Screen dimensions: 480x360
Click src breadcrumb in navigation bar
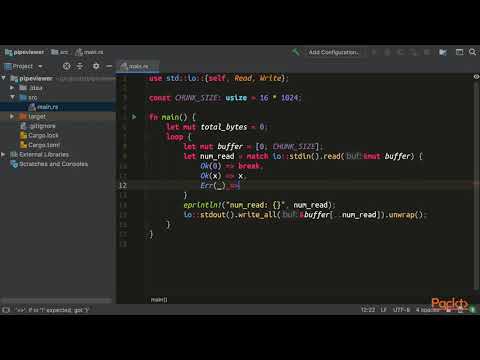point(60,52)
